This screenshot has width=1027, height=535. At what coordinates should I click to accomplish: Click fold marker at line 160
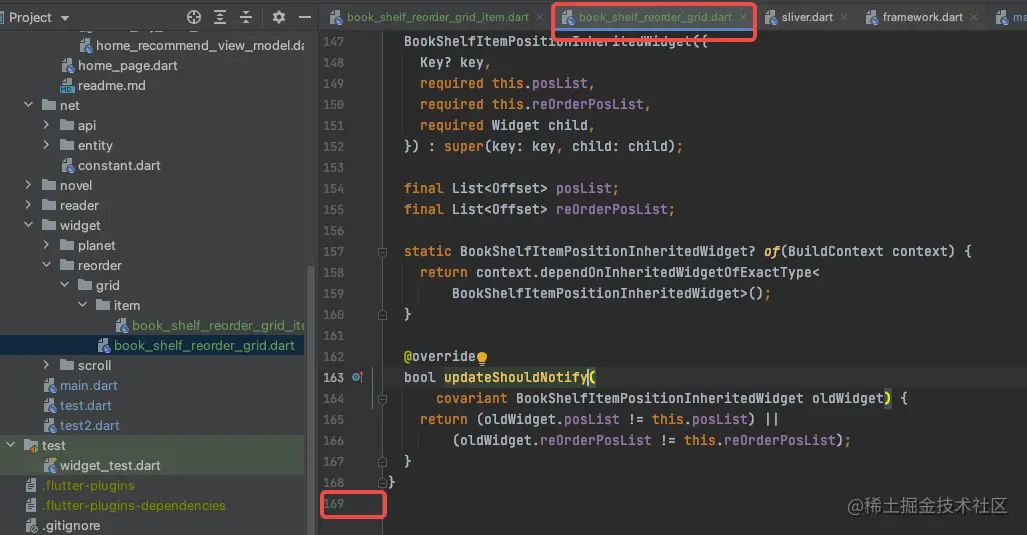(x=383, y=314)
